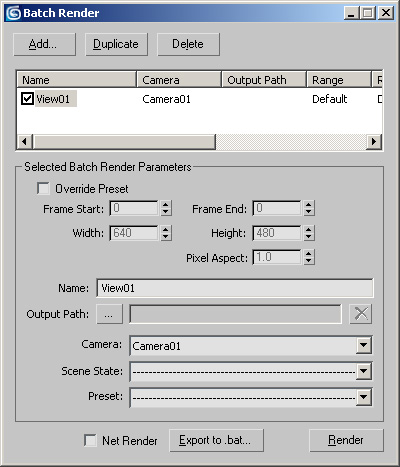Open the Preset dropdown arrow
400x467 pixels.
click(363, 397)
